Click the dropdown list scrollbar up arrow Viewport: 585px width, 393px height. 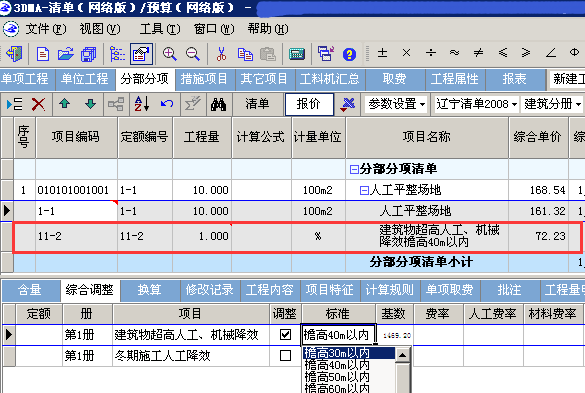tap(402, 355)
